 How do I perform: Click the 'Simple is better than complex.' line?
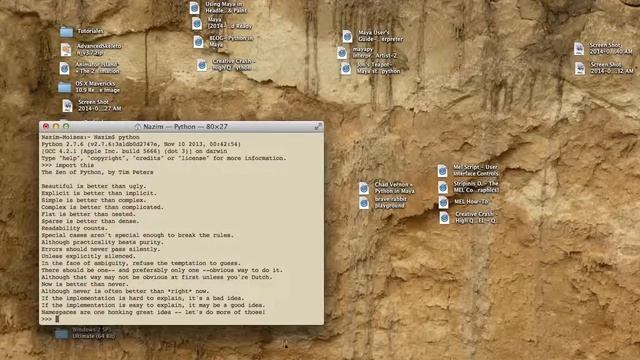[93, 200]
